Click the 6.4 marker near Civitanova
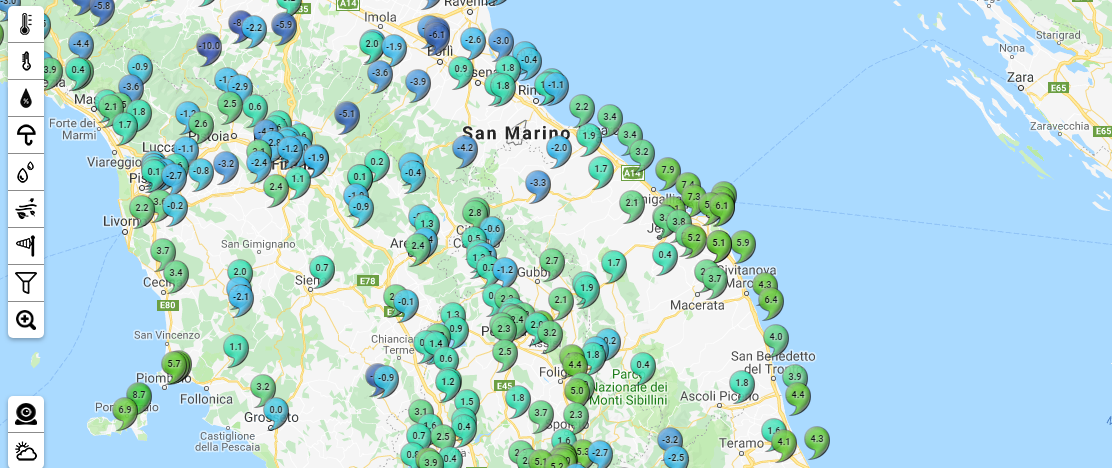This screenshot has width=1112, height=468. coord(769,299)
